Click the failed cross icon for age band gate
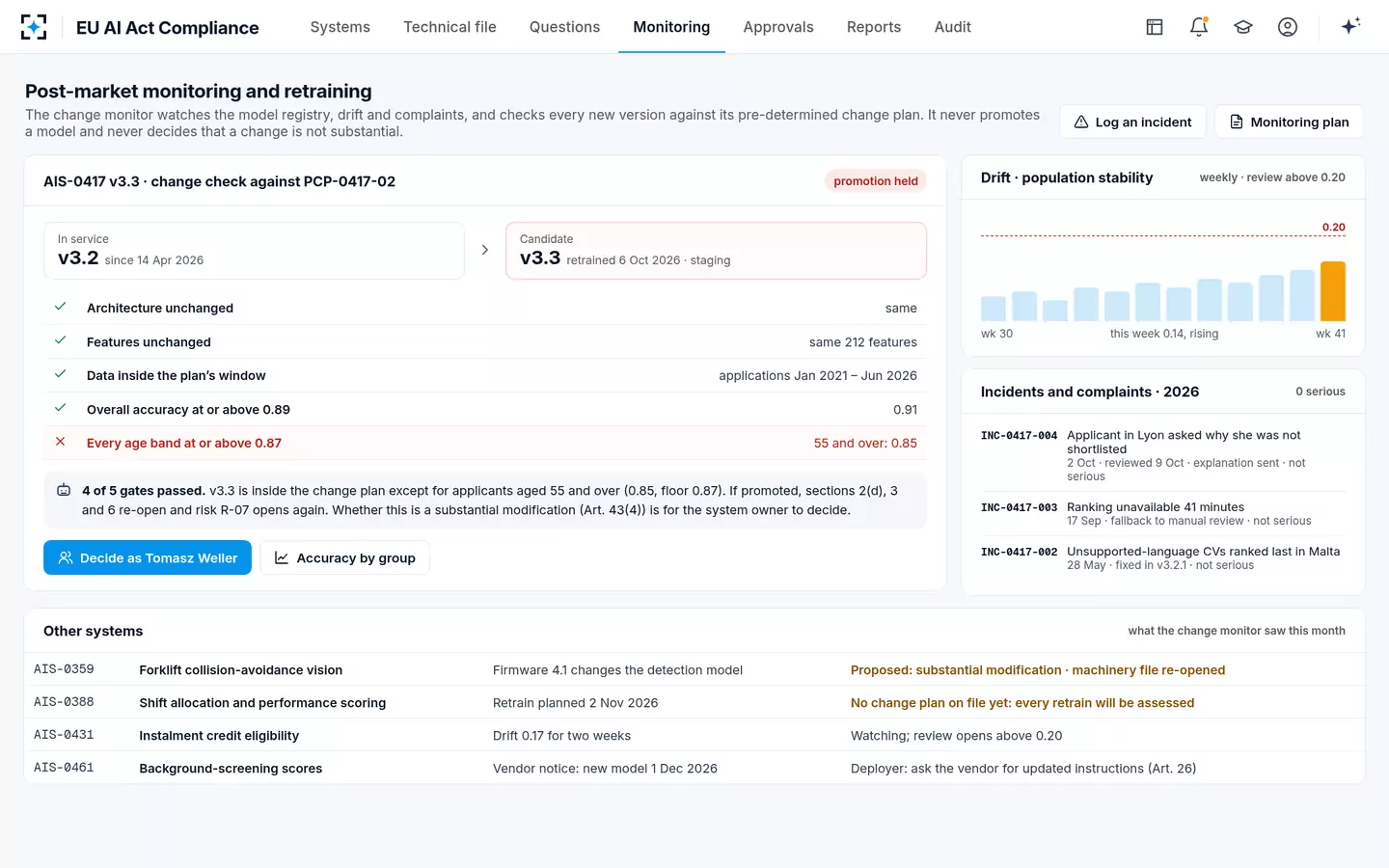The height and width of the screenshot is (868, 1389). (x=60, y=442)
